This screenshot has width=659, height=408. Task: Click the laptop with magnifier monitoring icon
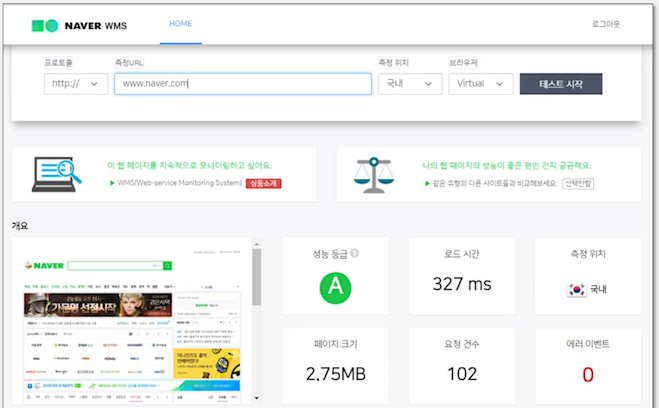(57, 174)
